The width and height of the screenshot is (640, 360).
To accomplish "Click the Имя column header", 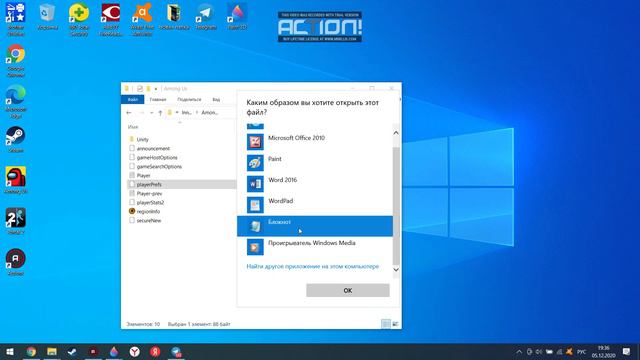I will coord(133,127).
